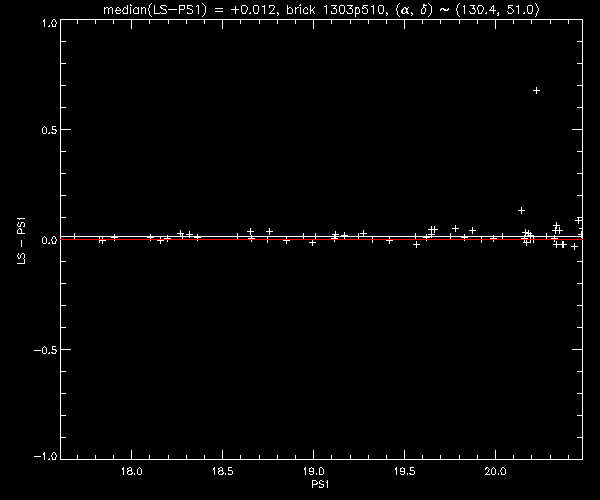Click the x-axis label 'PS1'
This screenshot has width=600, height=500.
[x=320, y=484]
